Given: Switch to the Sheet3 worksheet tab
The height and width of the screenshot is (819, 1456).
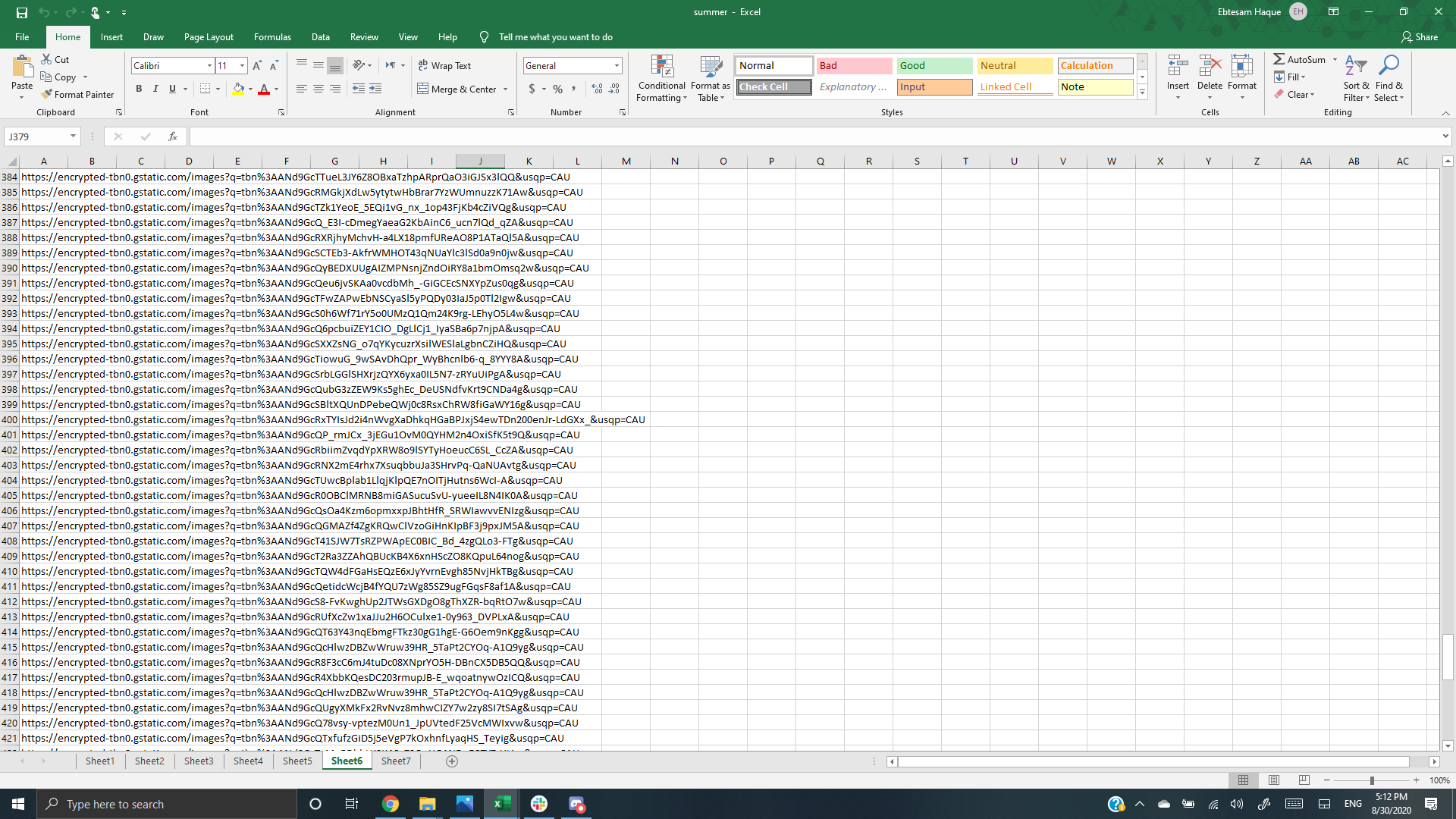Looking at the screenshot, I should click(x=199, y=761).
